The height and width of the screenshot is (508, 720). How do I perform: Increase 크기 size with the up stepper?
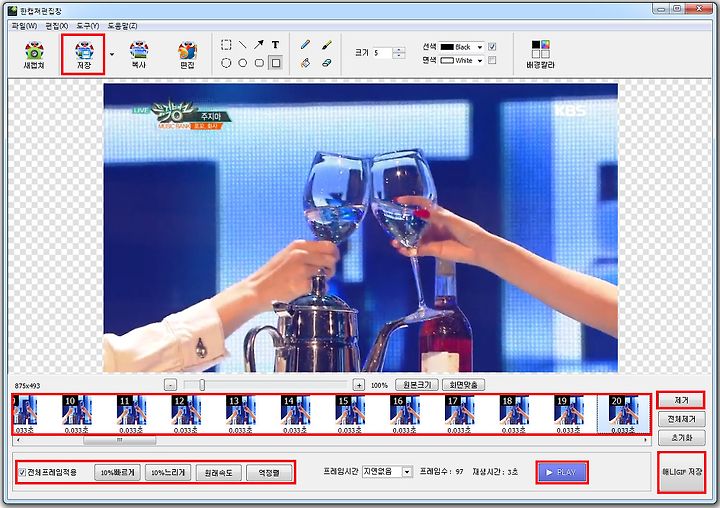point(399,50)
